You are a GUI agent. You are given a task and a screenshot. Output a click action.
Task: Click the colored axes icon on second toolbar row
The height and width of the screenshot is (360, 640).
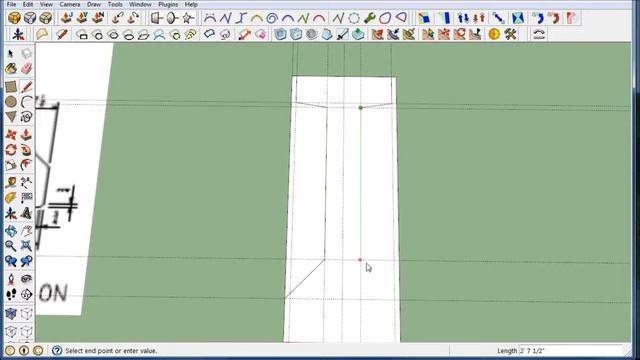click(x=18, y=34)
